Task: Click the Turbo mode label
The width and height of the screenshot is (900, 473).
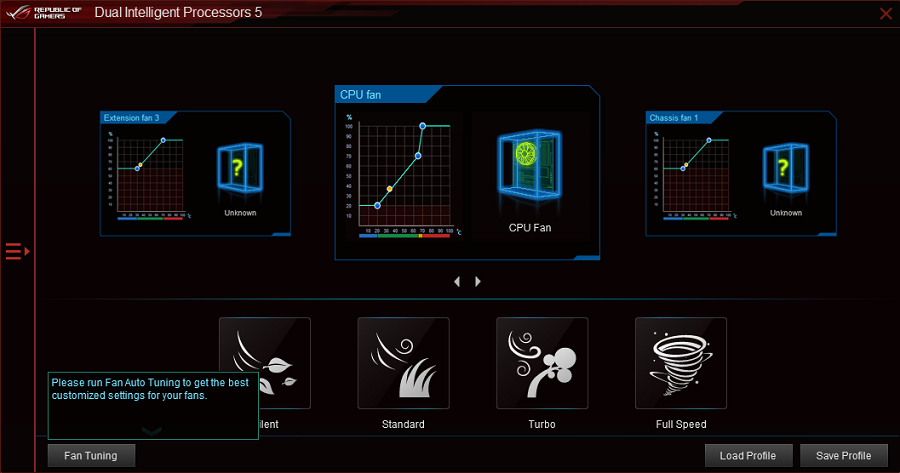Action: point(542,424)
